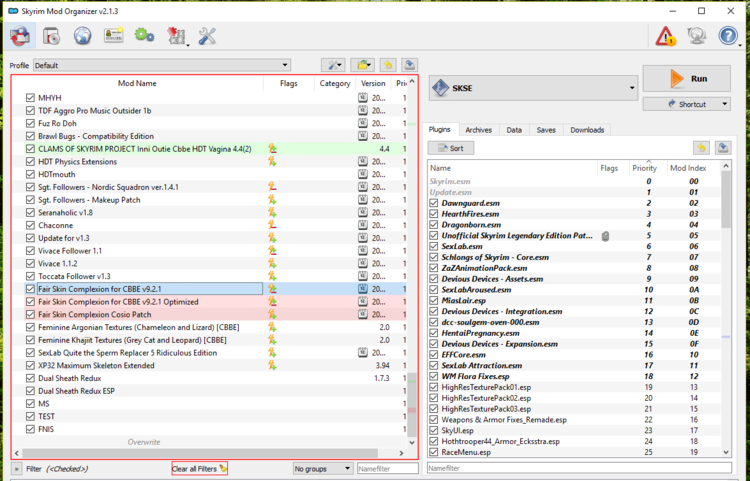750x481 pixels.
Task: Click the archive flag icon on Unofficial Skyrim Patch
Action: point(605,236)
